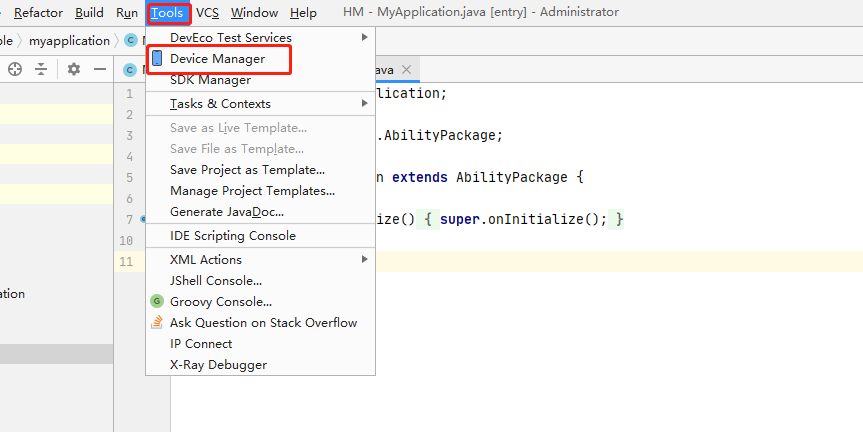
Task: Choose Save Project as Template
Action: click(260, 169)
